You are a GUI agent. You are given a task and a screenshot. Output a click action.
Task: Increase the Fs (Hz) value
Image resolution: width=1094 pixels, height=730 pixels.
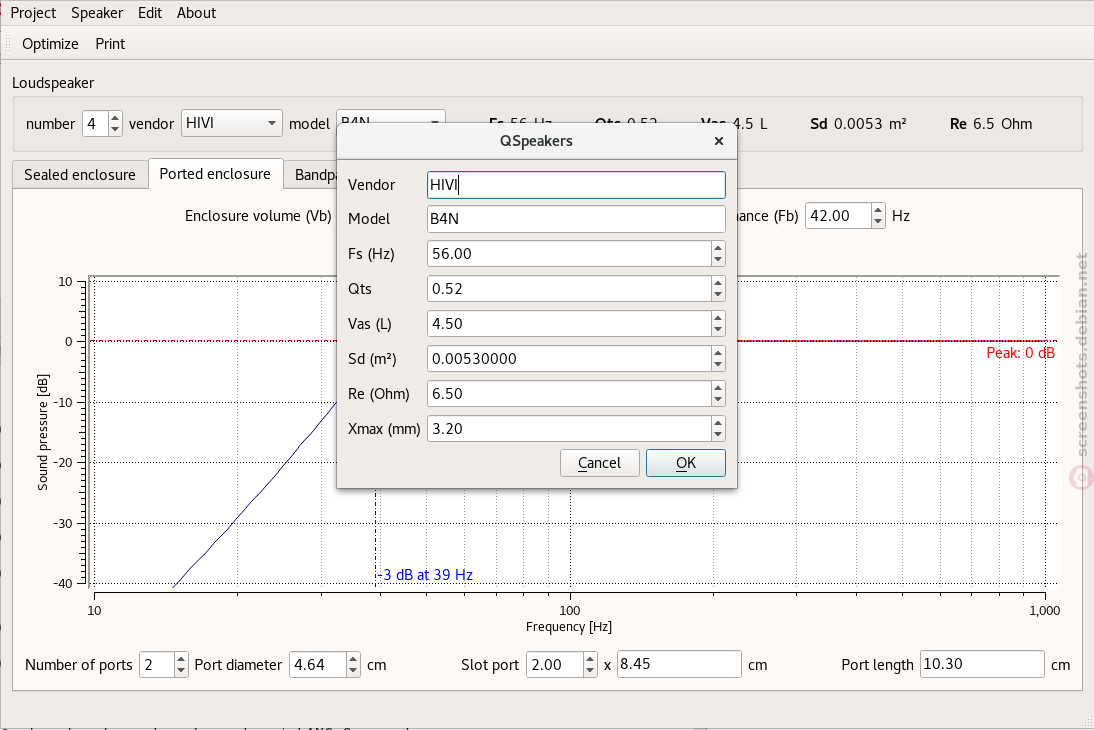click(718, 248)
